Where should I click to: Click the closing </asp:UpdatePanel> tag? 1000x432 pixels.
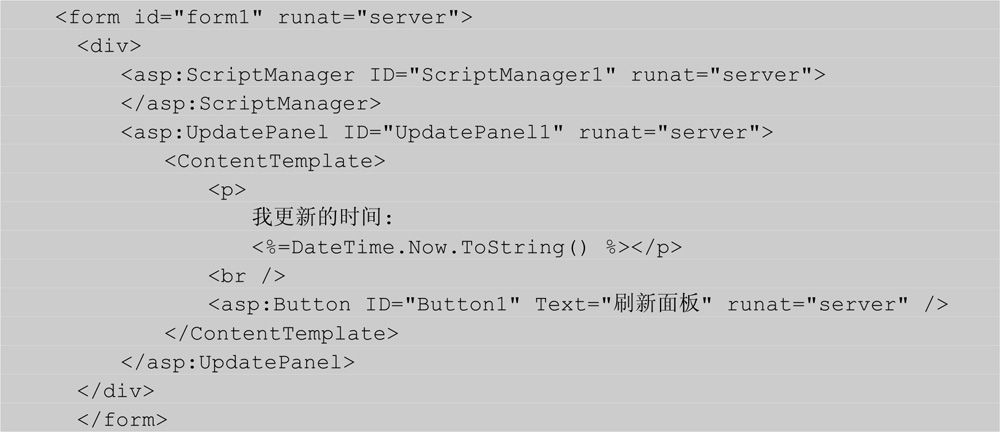238,362
